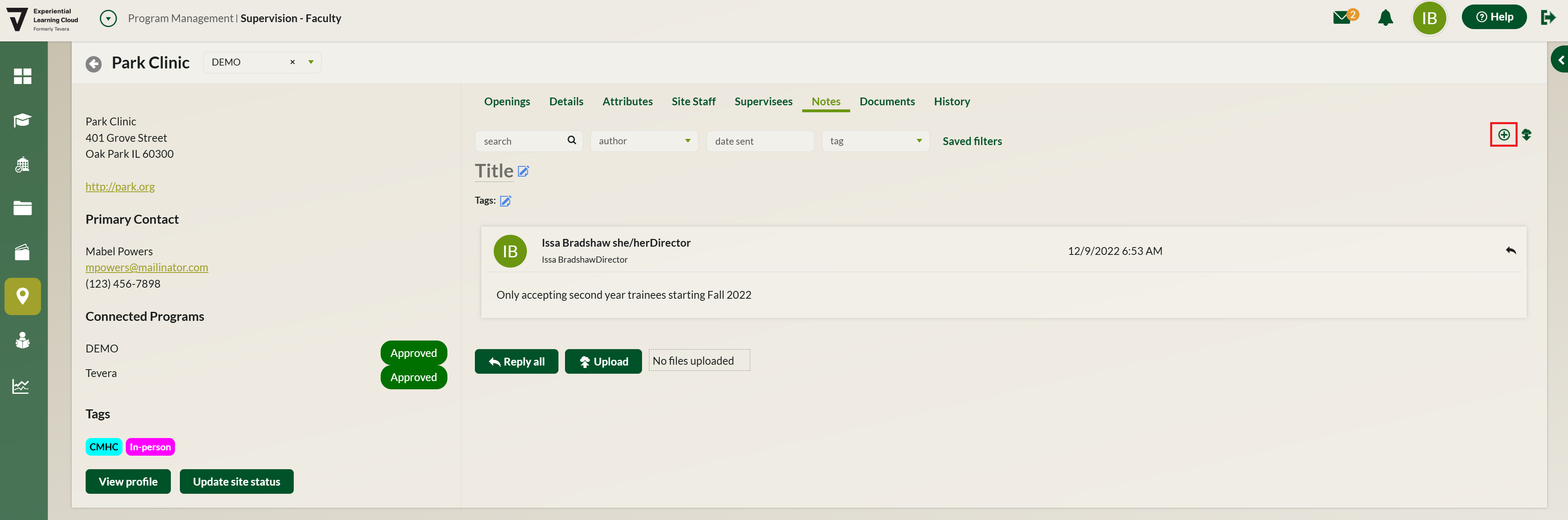Image resolution: width=1568 pixels, height=520 pixels.
Task: Click Update site status button
Action: click(x=236, y=481)
